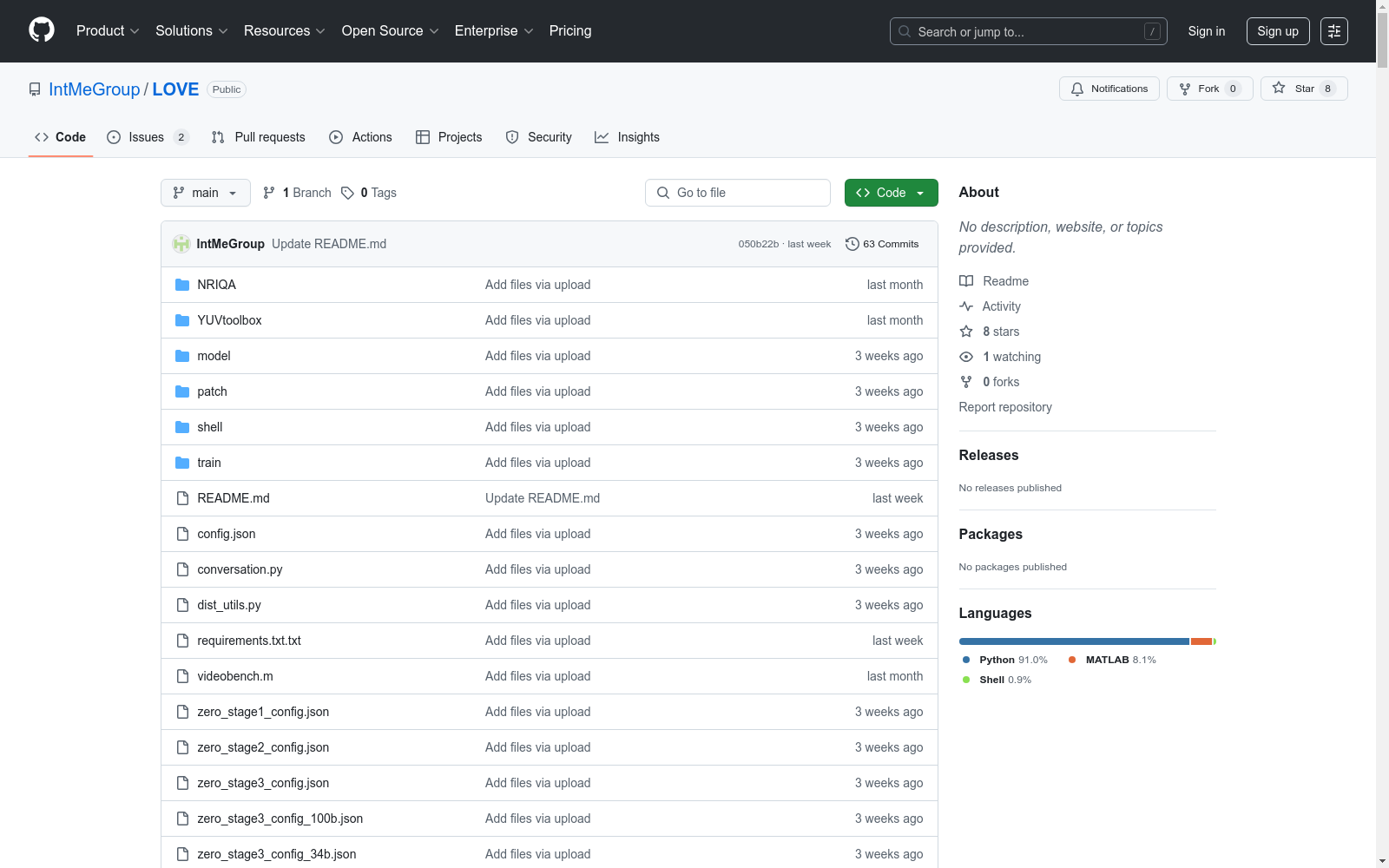The height and width of the screenshot is (868, 1389).
Task: Expand the Open Source menu
Action: pos(391,31)
